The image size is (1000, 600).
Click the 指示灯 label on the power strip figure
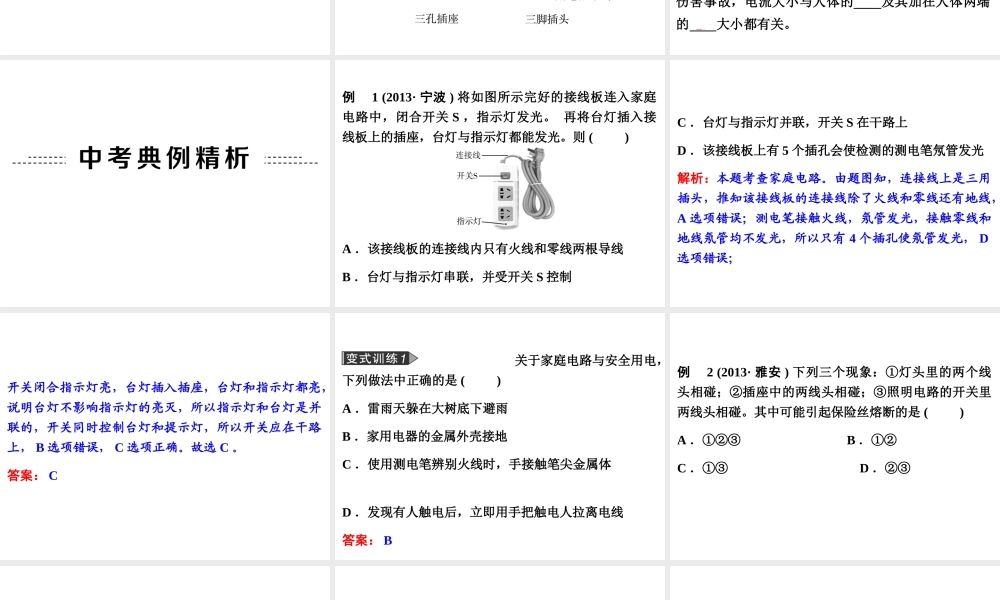click(469, 221)
